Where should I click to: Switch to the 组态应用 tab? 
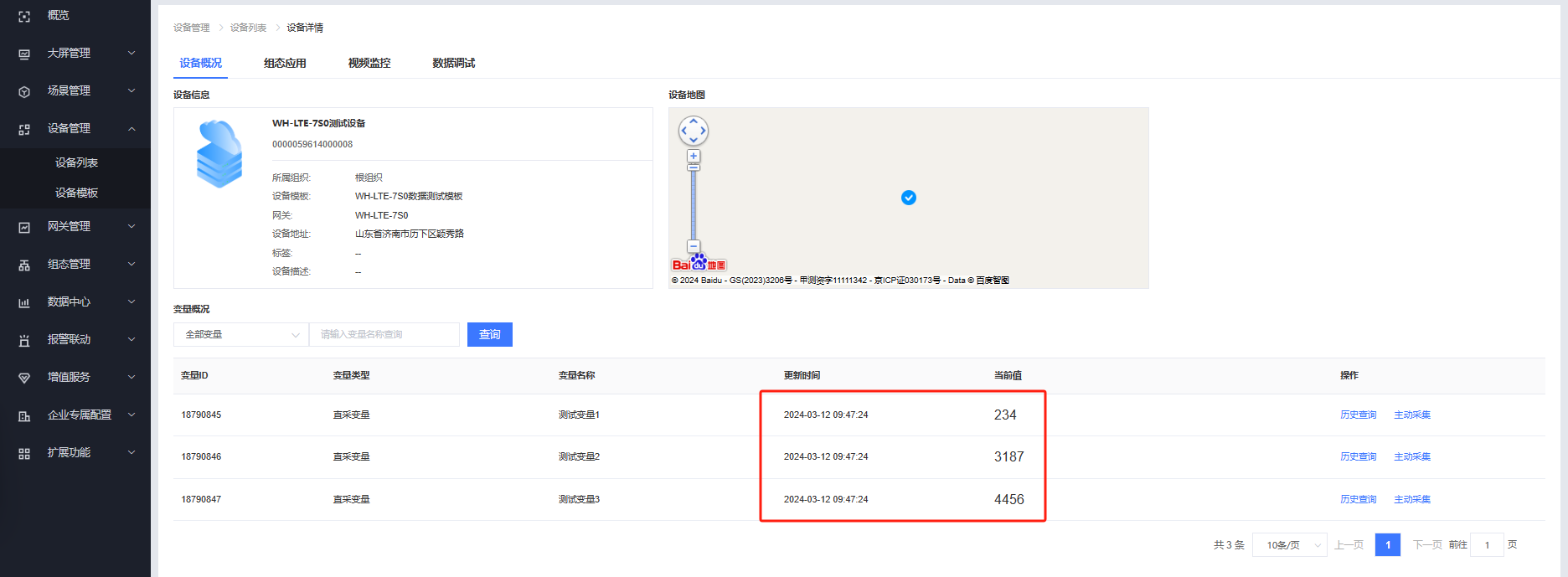point(285,63)
